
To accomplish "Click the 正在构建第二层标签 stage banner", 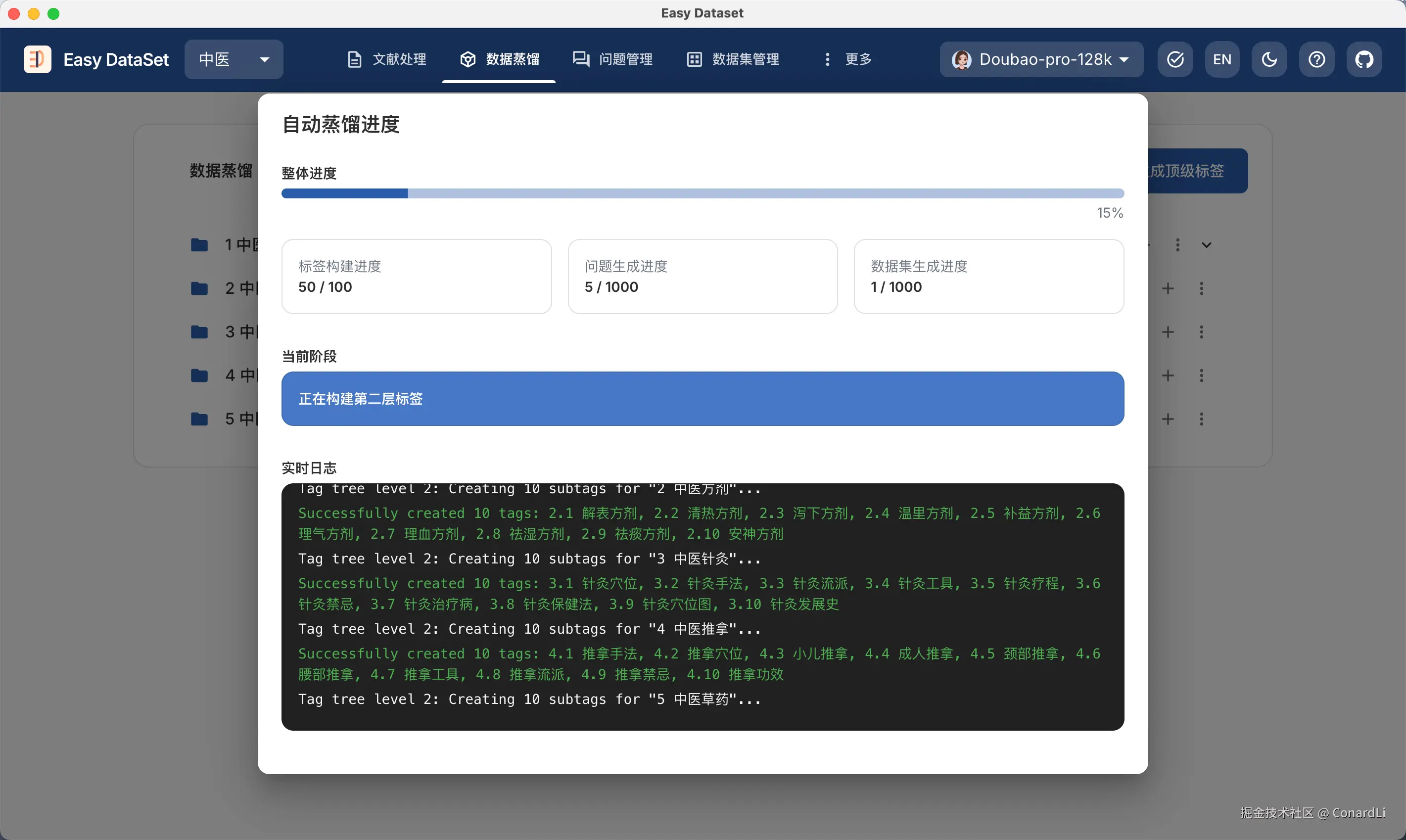I will click(x=702, y=399).
